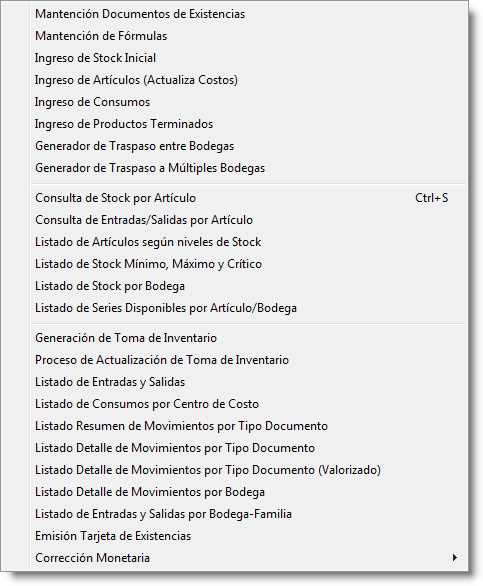The height and width of the screenshot is (586, 483).
Task: Click Ingreso de Productos Terminados
Action: click(x=249, y=124)
